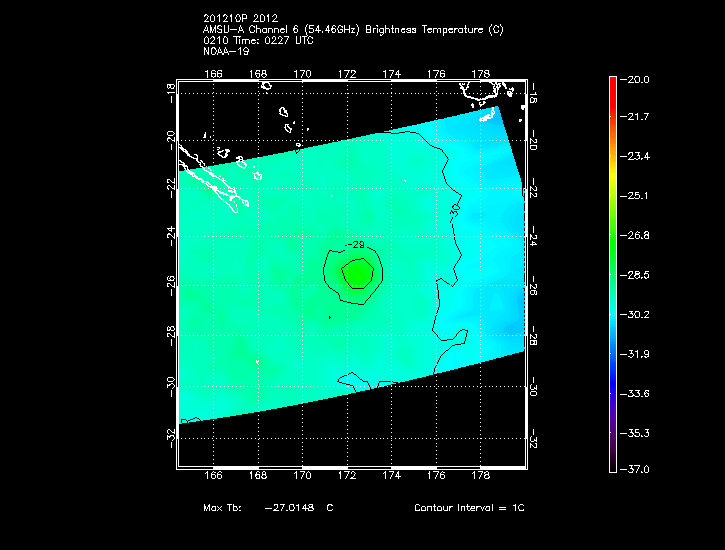Click the top axis longitude label 174
The width and height of the screenshot is (725, 550).
[x=392, y=74]
